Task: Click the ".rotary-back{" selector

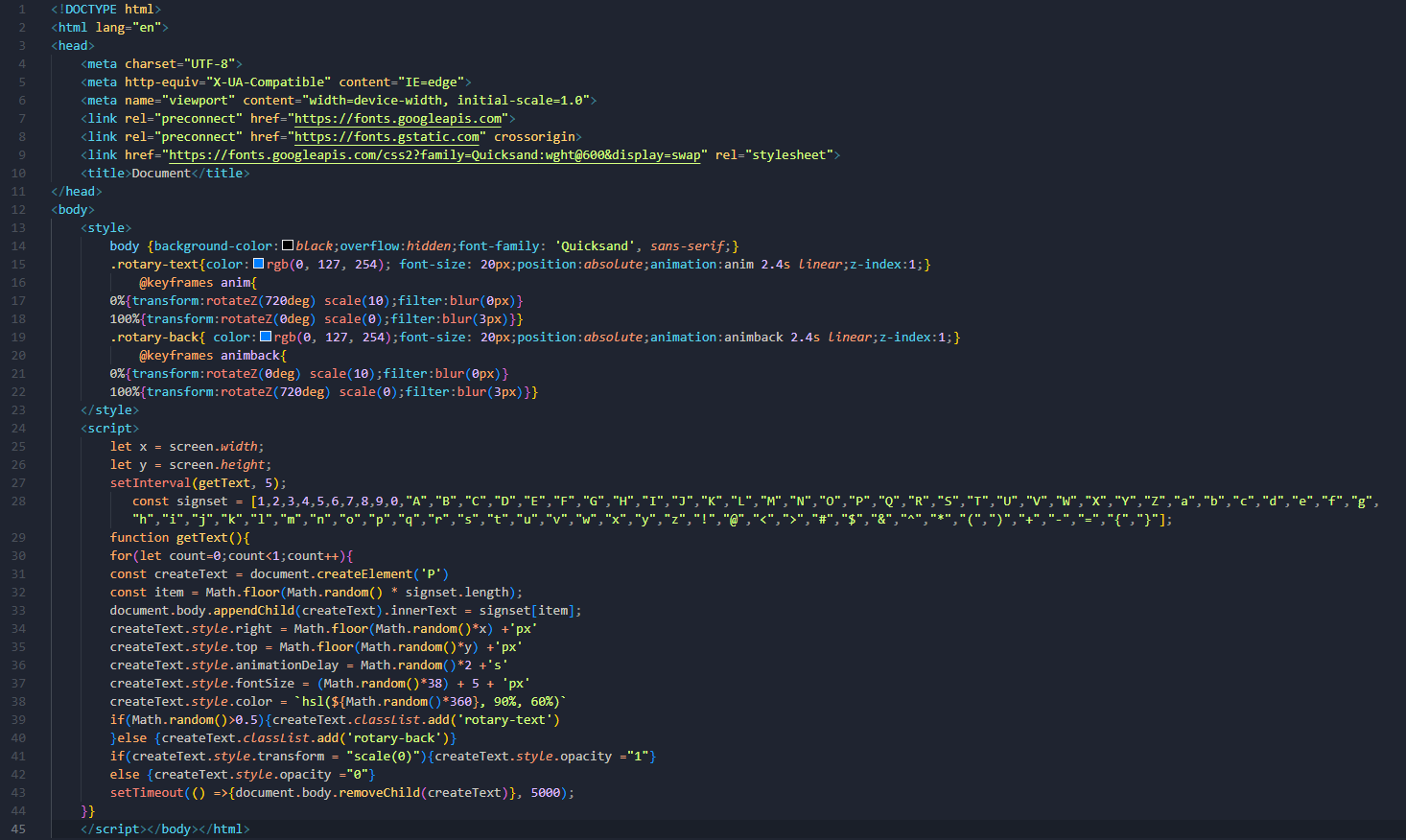Action: click(158, 338)
